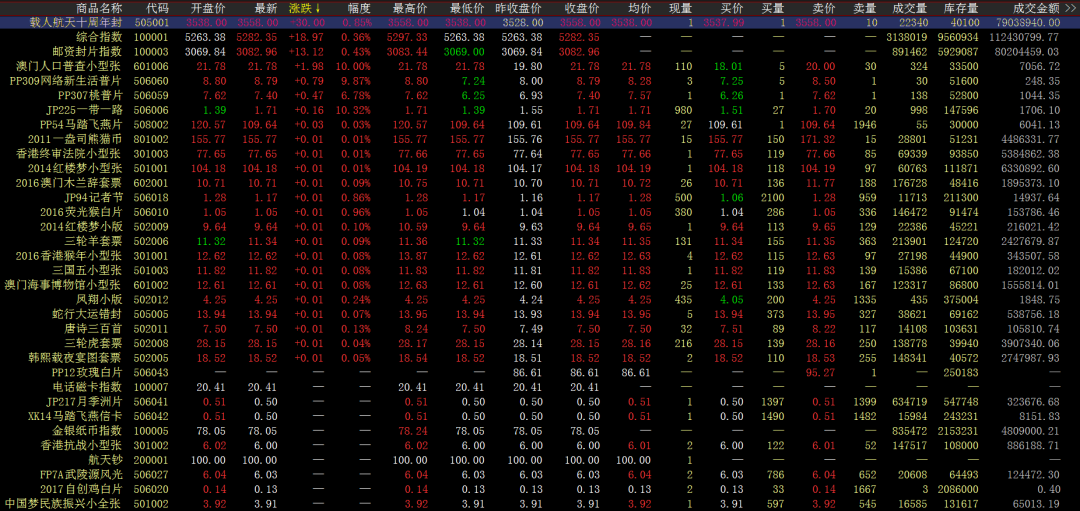Click code 601006 cell
1080x511 pixels.
151,66
